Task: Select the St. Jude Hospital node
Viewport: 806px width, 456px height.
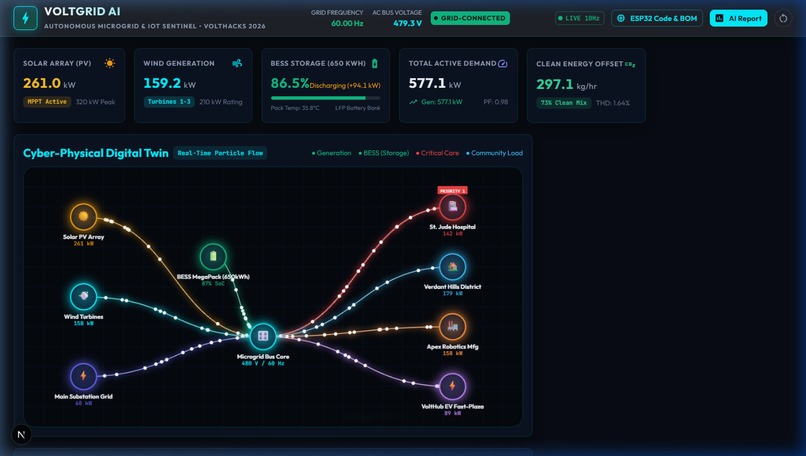Action: 452,207
